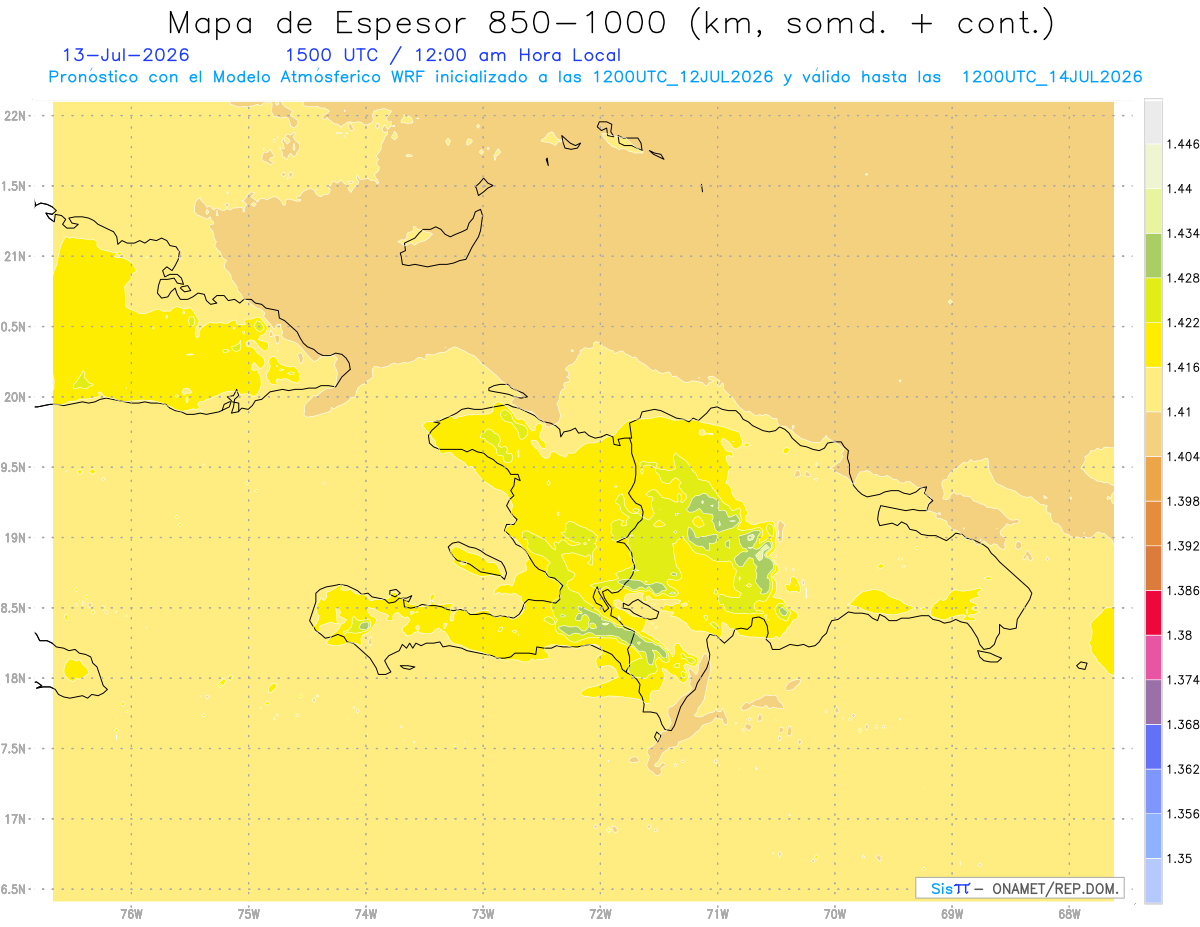
Task: Click the legend value '1.41'
Action: point(1179,412)
